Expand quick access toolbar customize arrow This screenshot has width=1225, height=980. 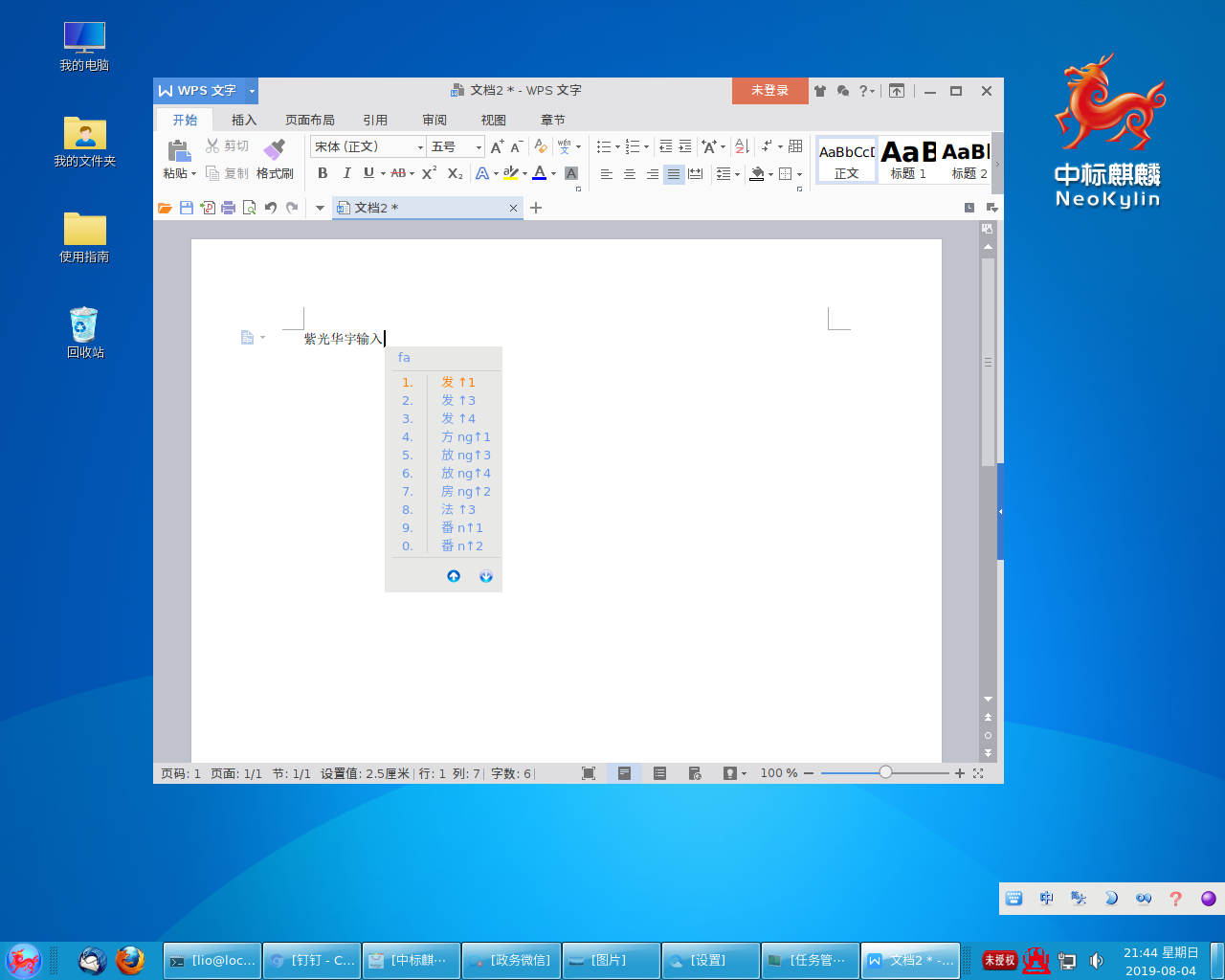pos(320,208)
